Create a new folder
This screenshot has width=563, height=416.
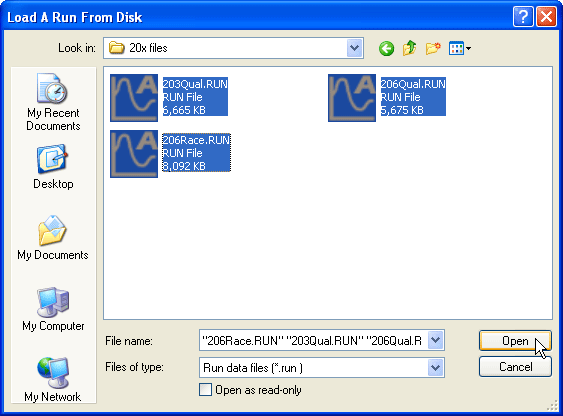pos(433,48)
